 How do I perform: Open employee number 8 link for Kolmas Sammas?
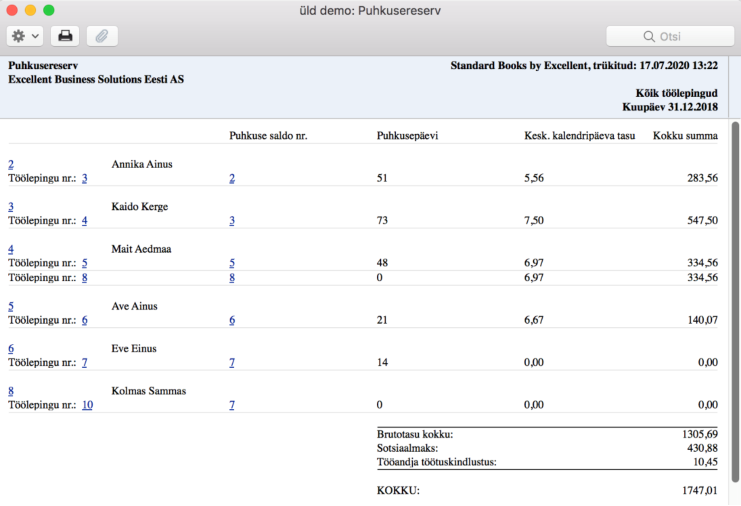point(11,391)
